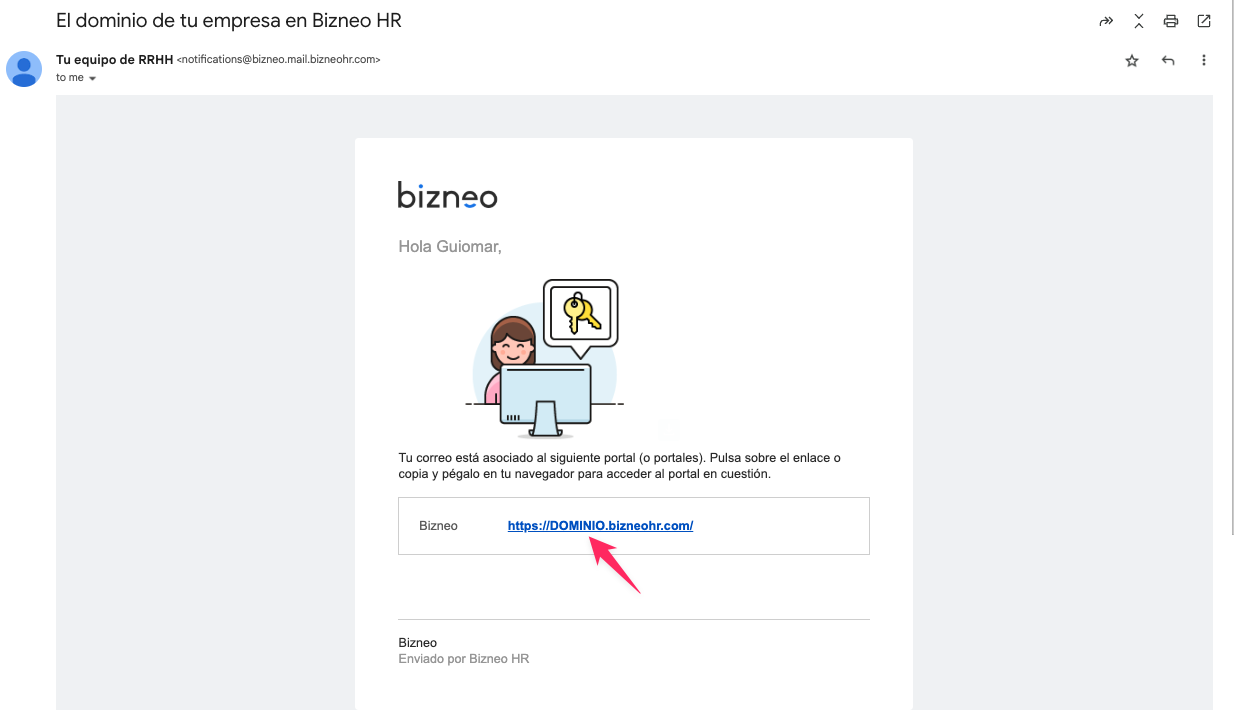Reply to the email with the arrow icon
1234x710 pixels.
click(1168, 61)
